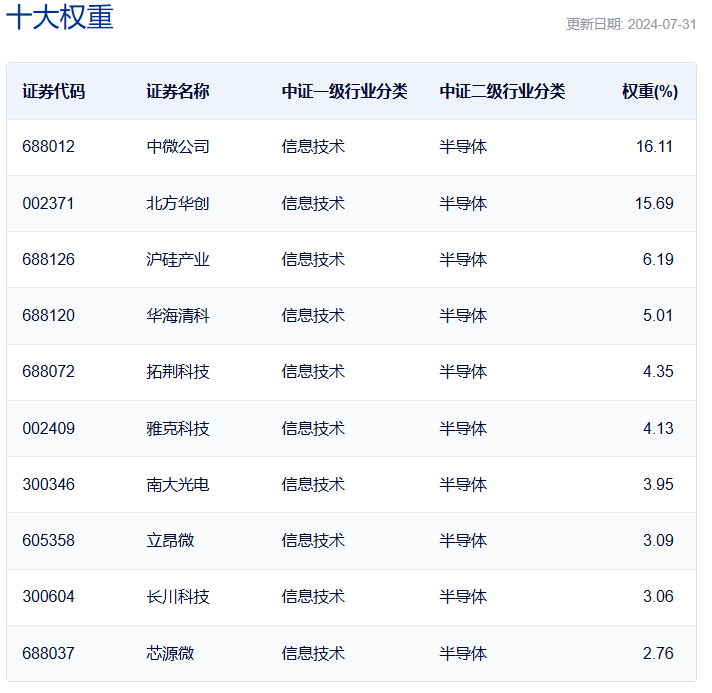Click the weight value 3.06
Image resolution: width=712 pixels, height=693 pixels.
point(658,596)
